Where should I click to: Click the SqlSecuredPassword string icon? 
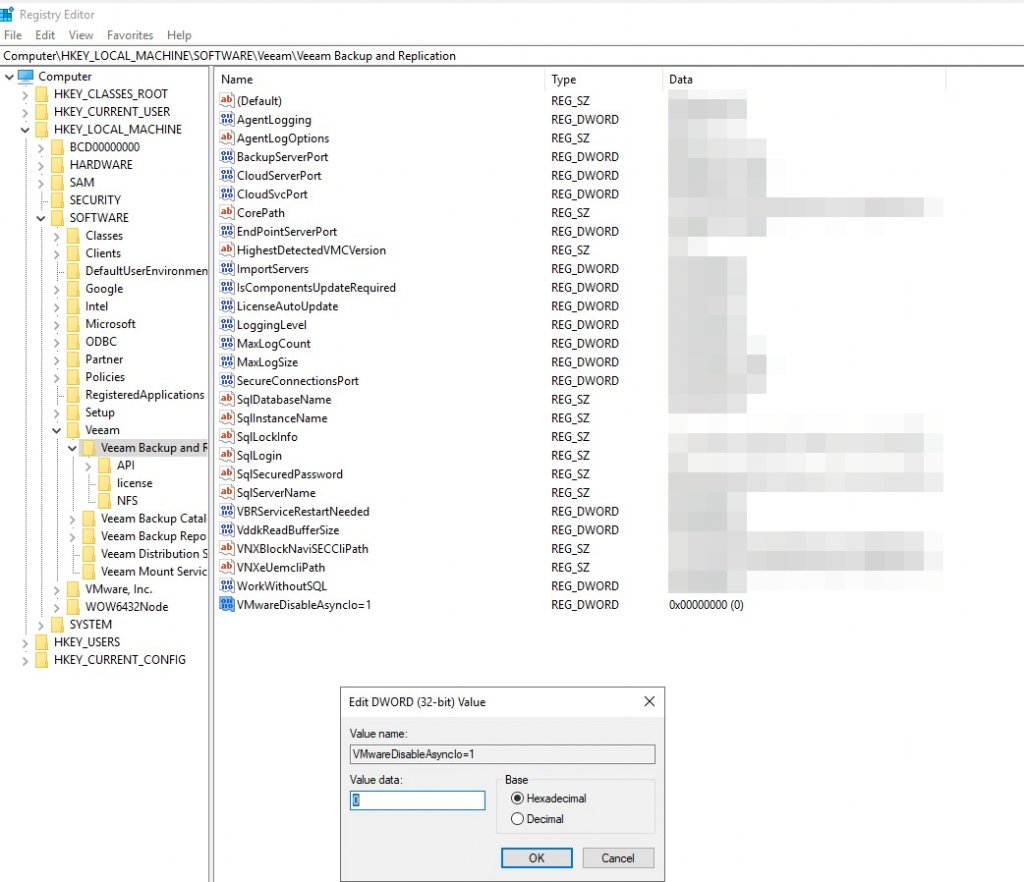pos(227,473)
